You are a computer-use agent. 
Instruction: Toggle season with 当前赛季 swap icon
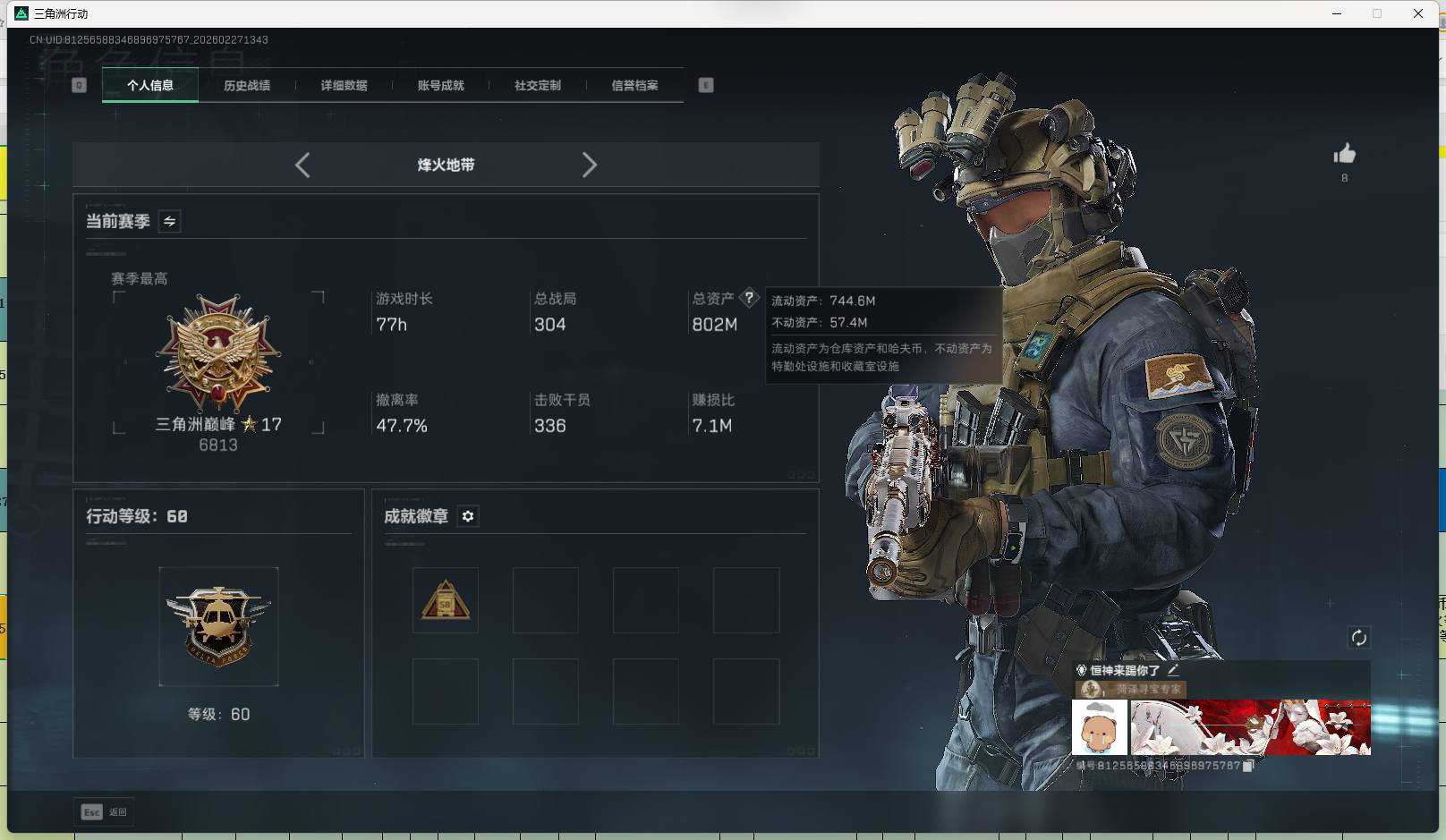(x=169, y=221)
